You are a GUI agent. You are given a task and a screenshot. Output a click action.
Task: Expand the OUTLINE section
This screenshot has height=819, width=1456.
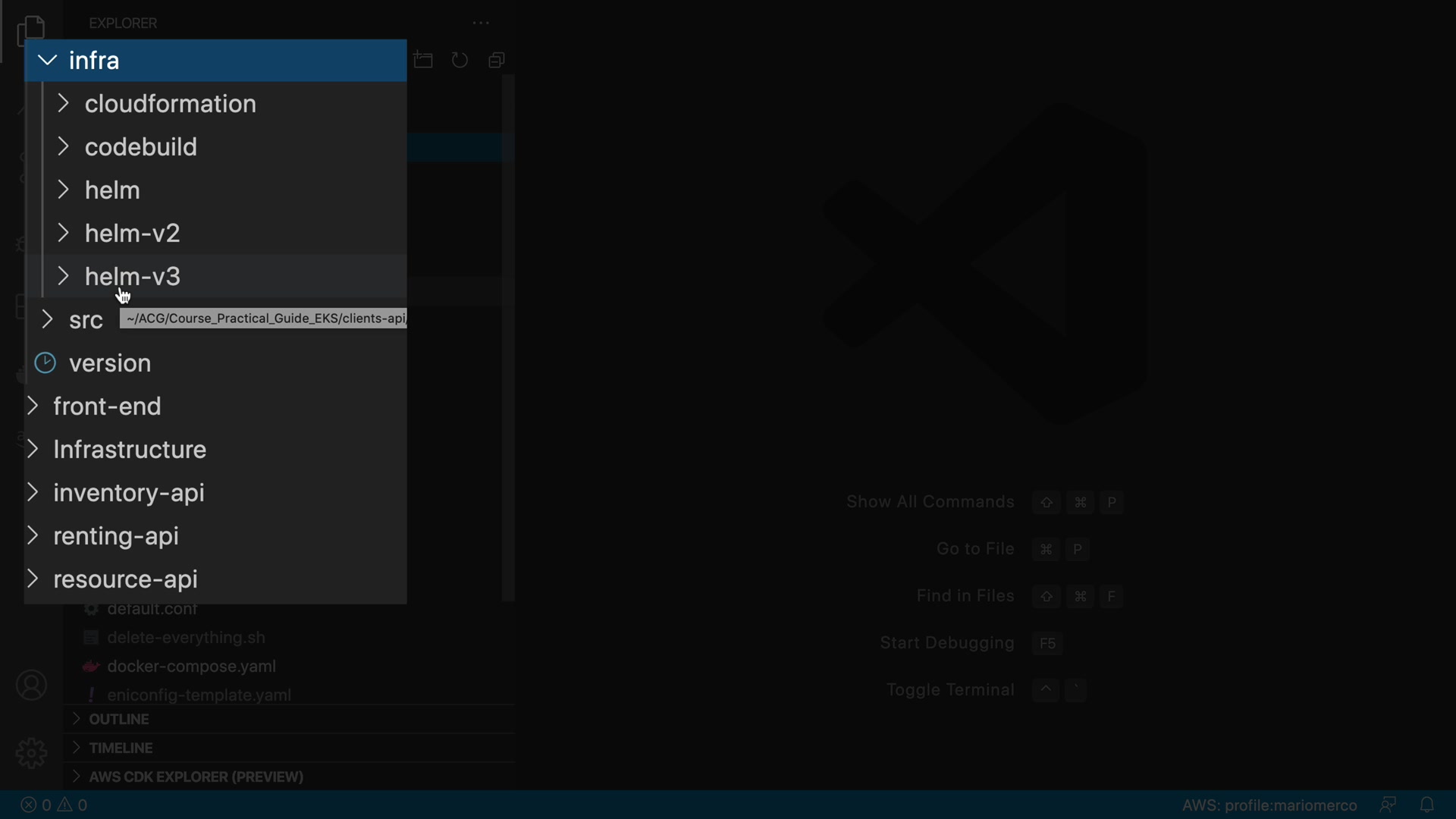(x=119, y=719)
